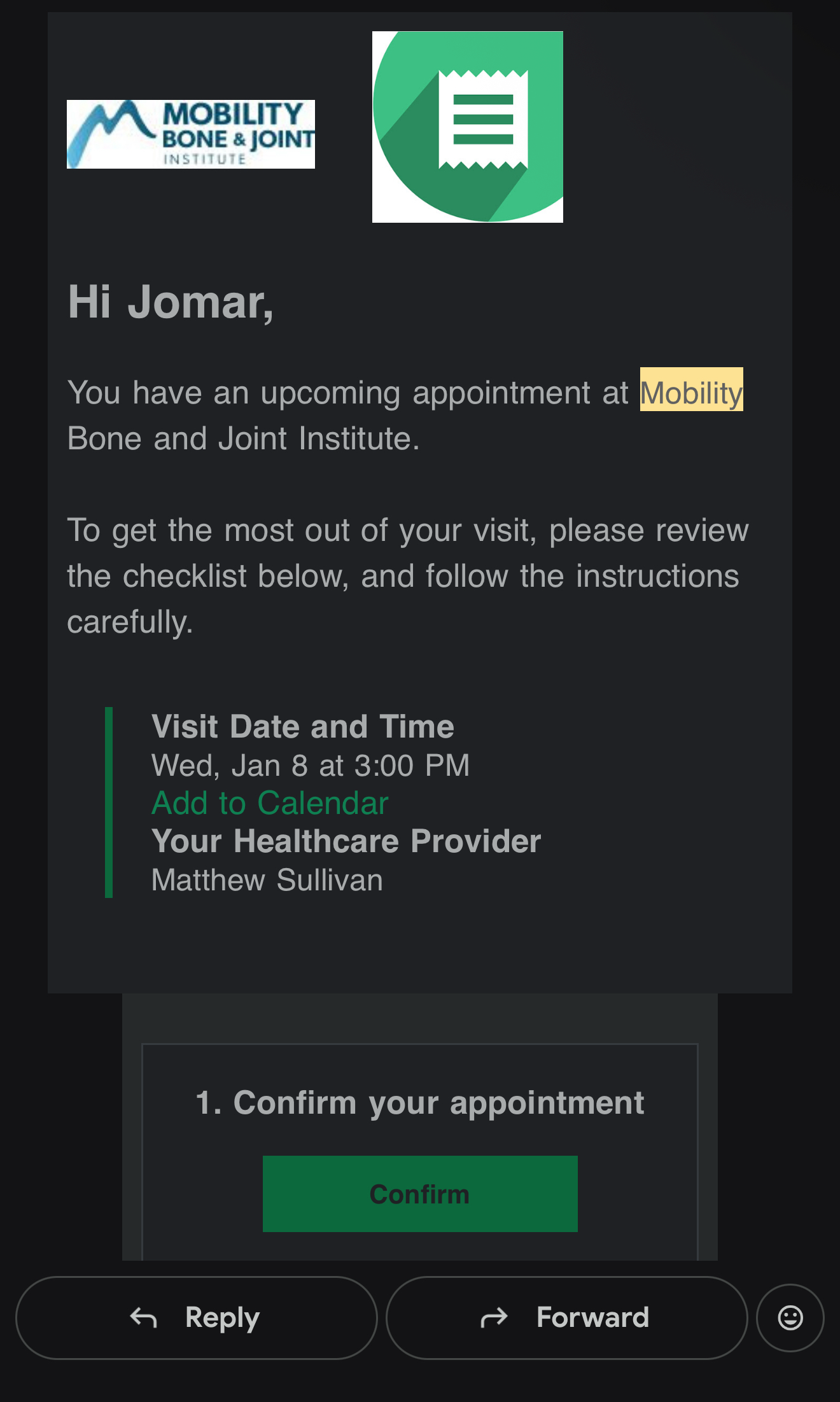Image resolution: width=840 pixels, height=1402 pixels.
Task: Click the "To get the most out" line
Action: 407,530
